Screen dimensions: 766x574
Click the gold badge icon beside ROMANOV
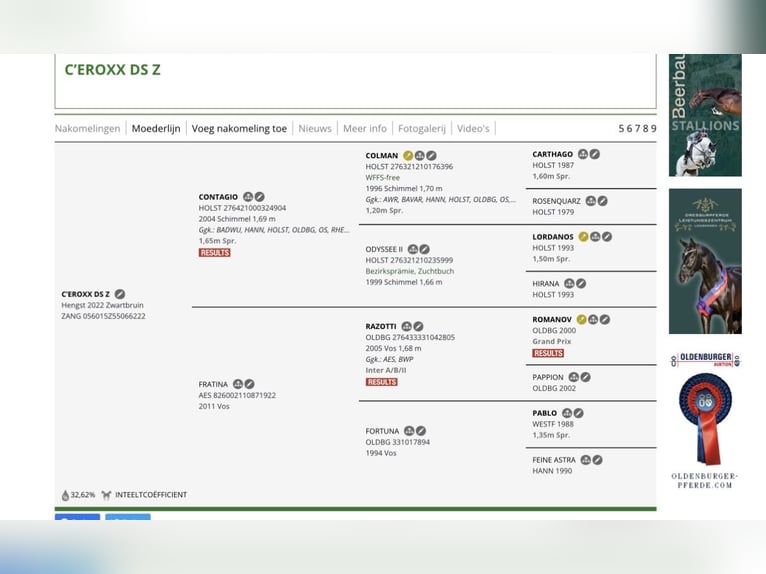[582, 319]
